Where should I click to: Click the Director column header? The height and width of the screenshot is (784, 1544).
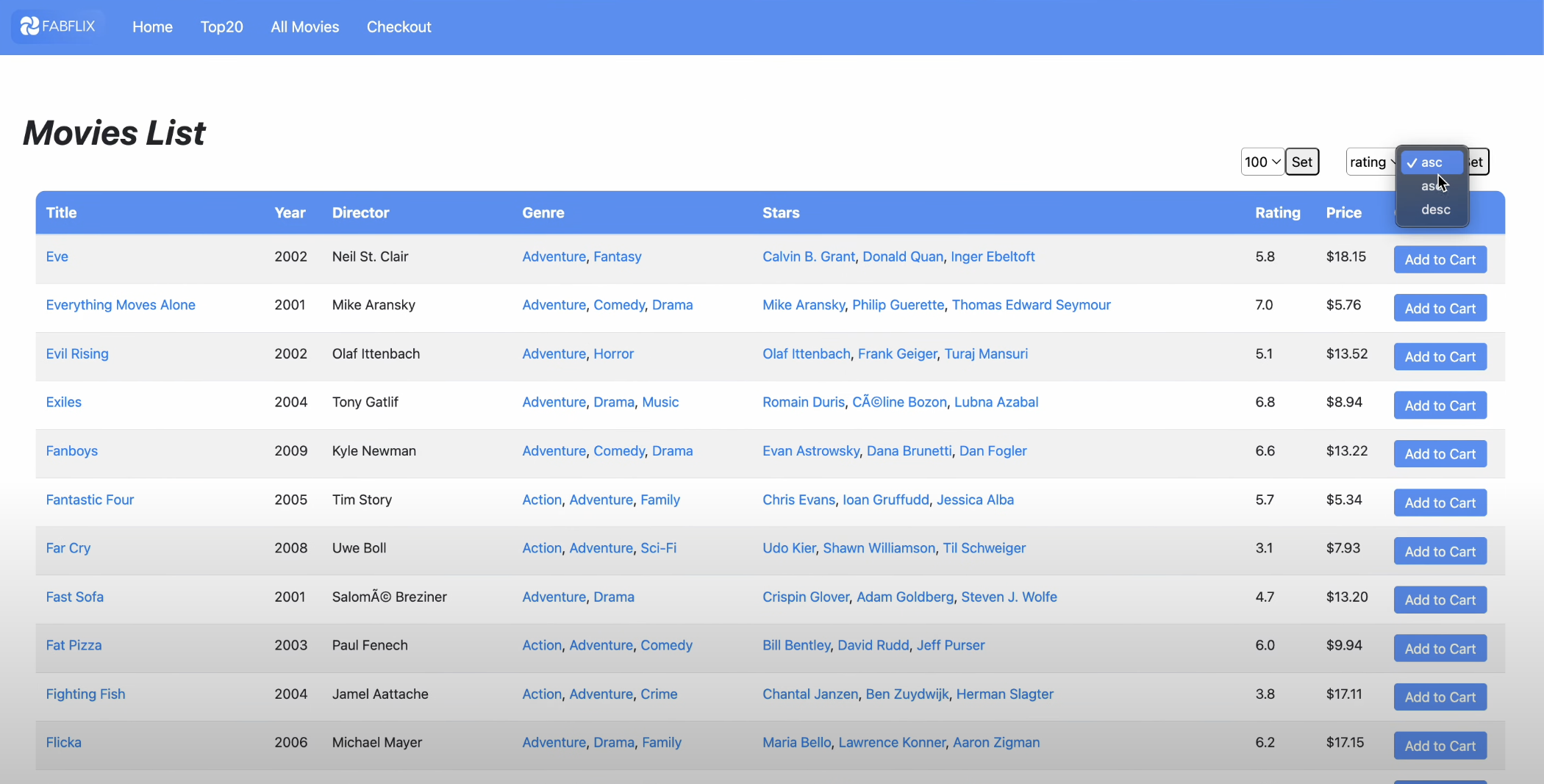coord(360,212)
